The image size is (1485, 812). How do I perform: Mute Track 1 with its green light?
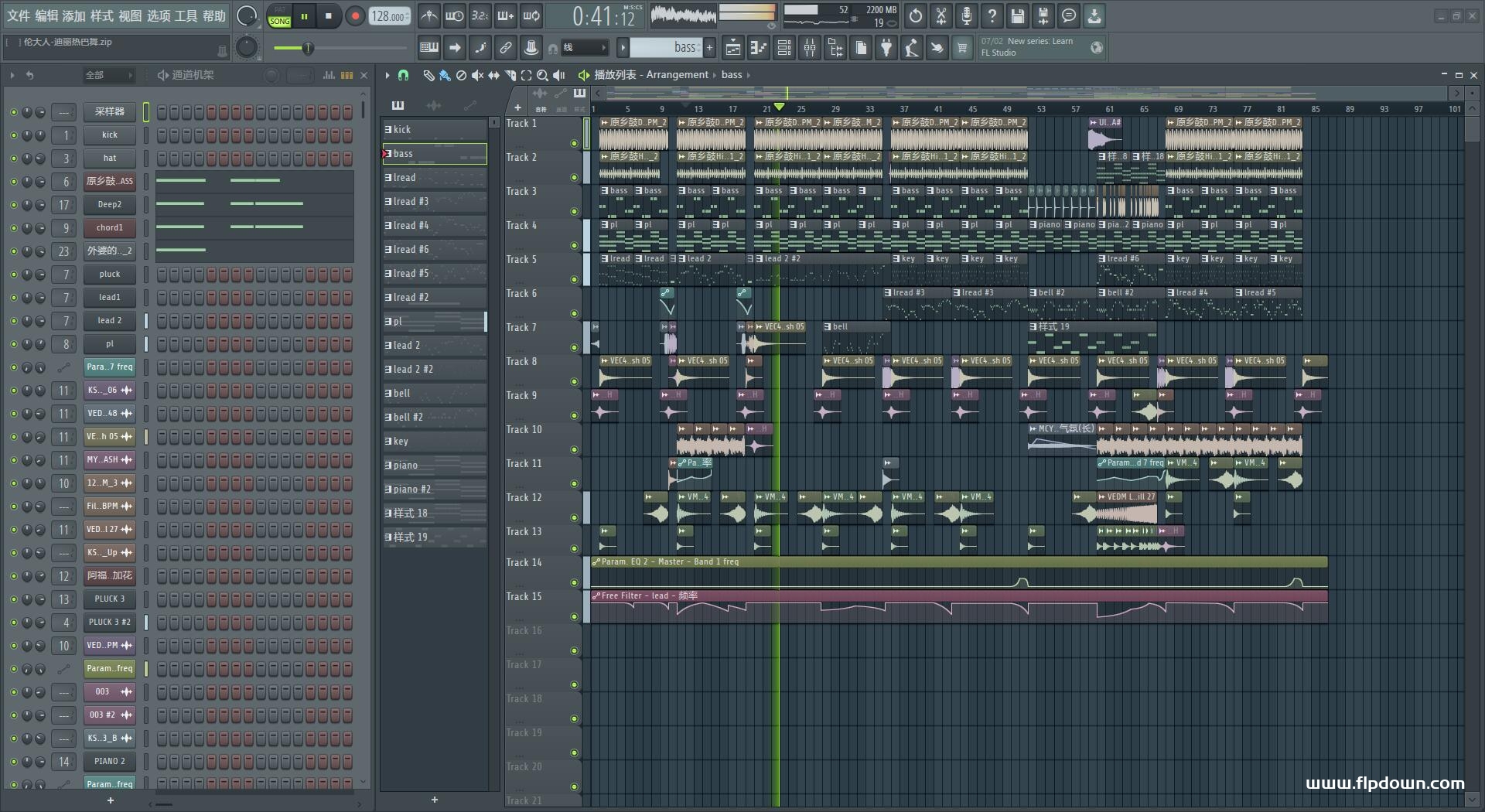tap(574, 143)
